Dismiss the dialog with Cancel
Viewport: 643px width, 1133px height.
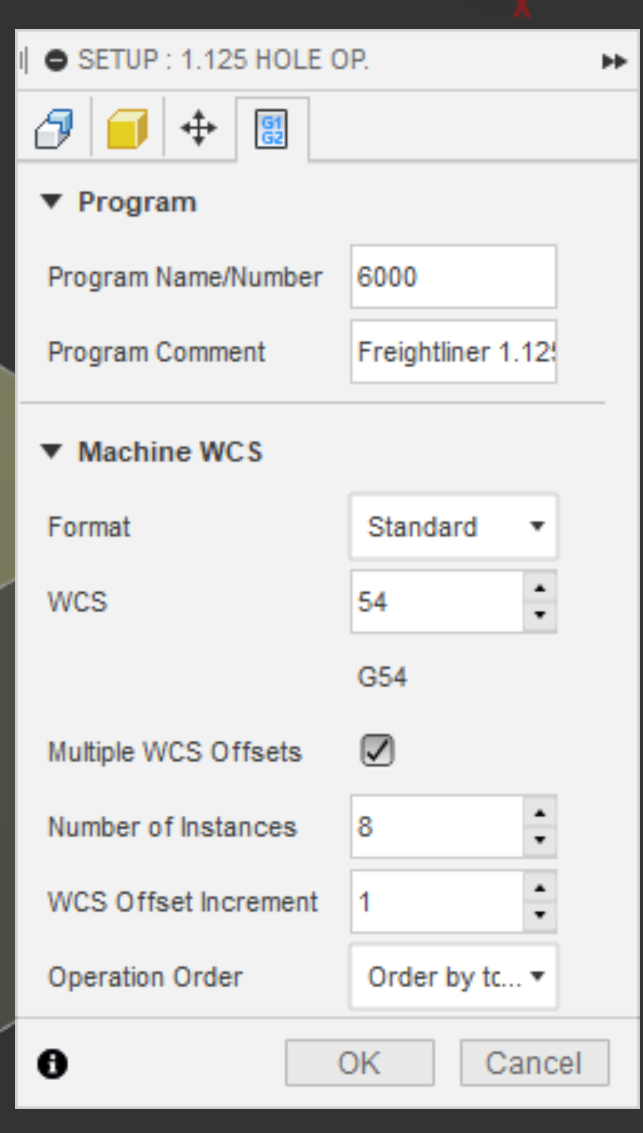(534, 1062)
